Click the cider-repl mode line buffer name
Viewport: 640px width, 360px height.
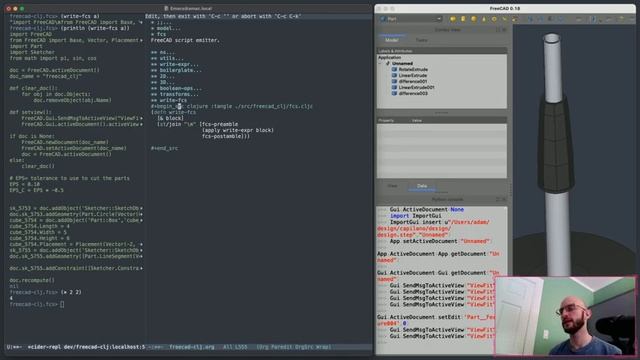(87, 347)
